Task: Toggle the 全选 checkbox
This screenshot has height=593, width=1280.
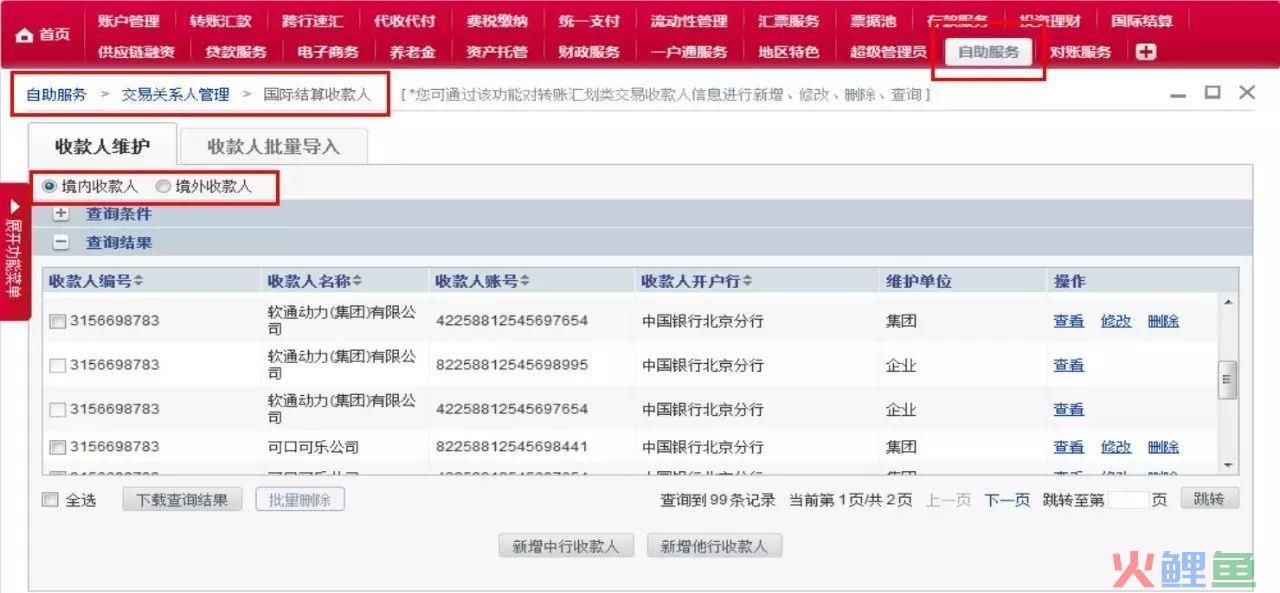Action: coord(50,500)
